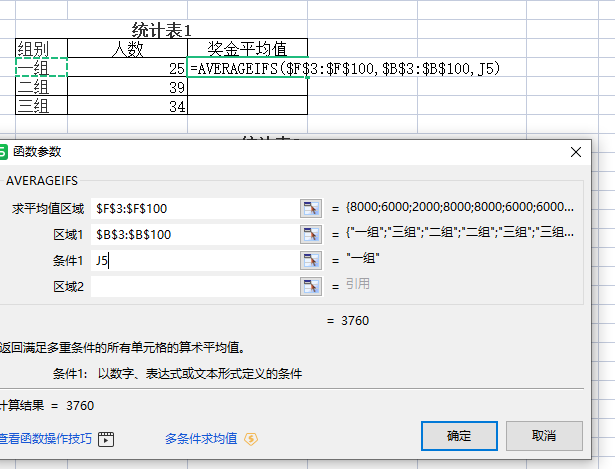This screenshot has width=615, height=469.
Task: Click the 计算结果 = 3760 text
Action: click(x=47, y=405)
